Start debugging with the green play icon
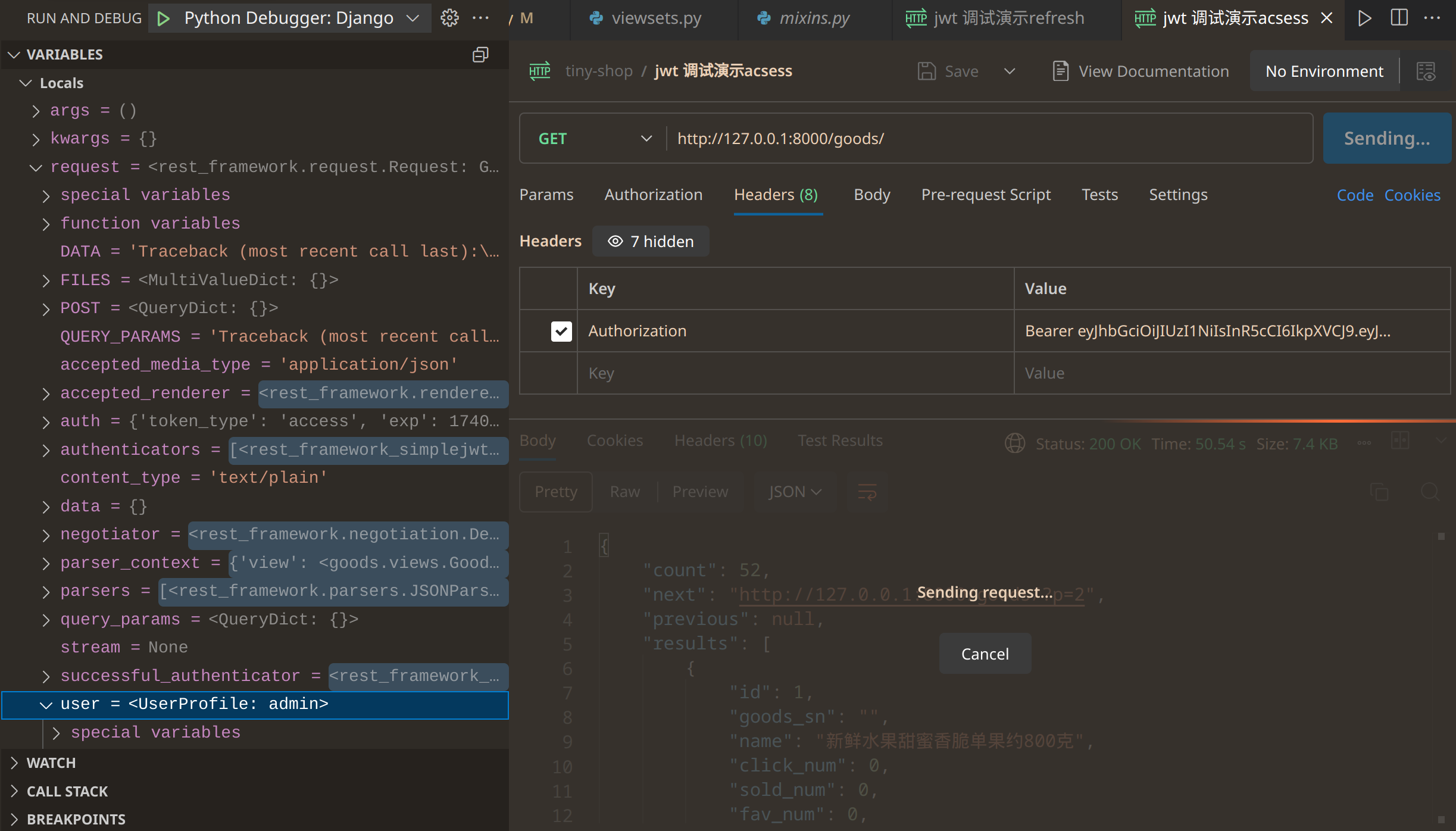The height and width of the screenshot is (831, 1456). [163, 18]
